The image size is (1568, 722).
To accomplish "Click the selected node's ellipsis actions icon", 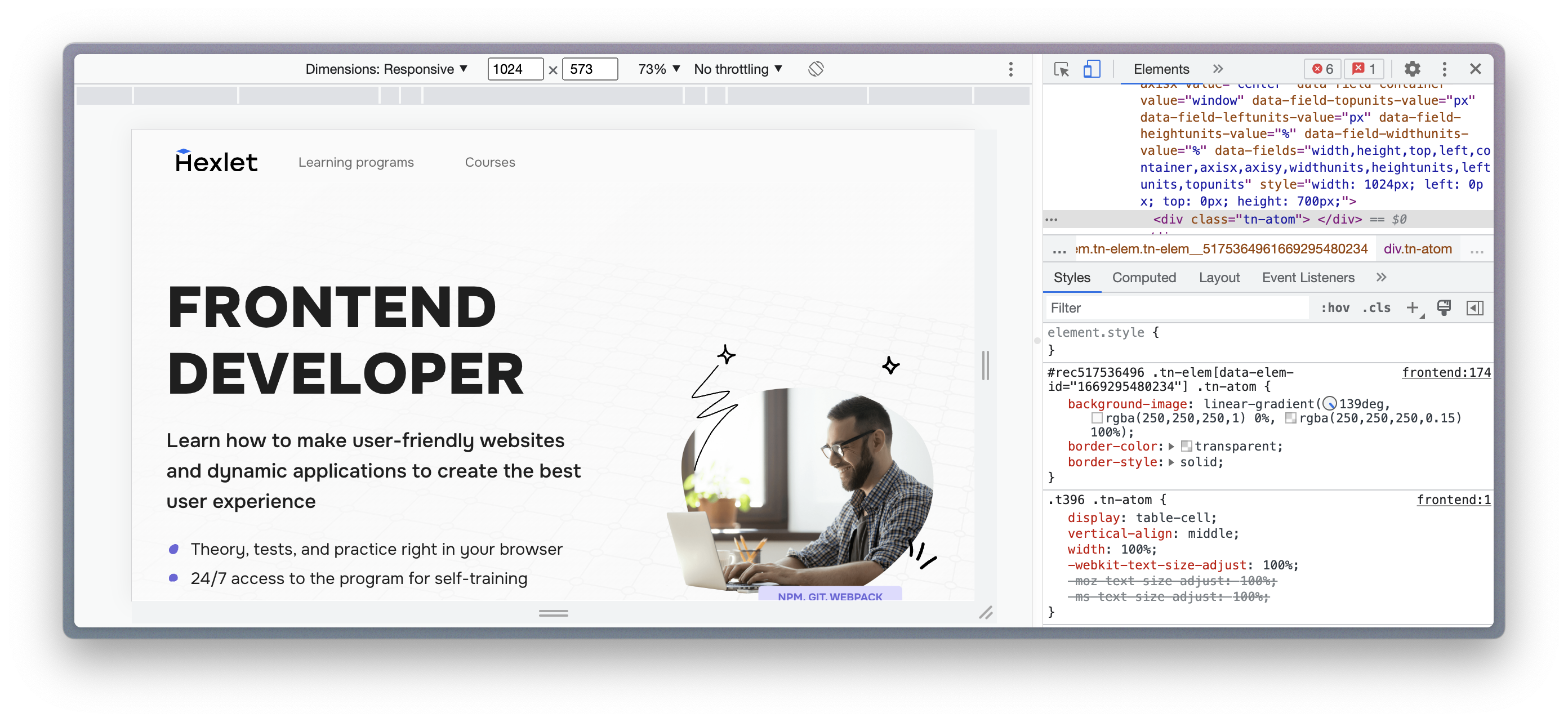I will click(x=1051, y=219).
